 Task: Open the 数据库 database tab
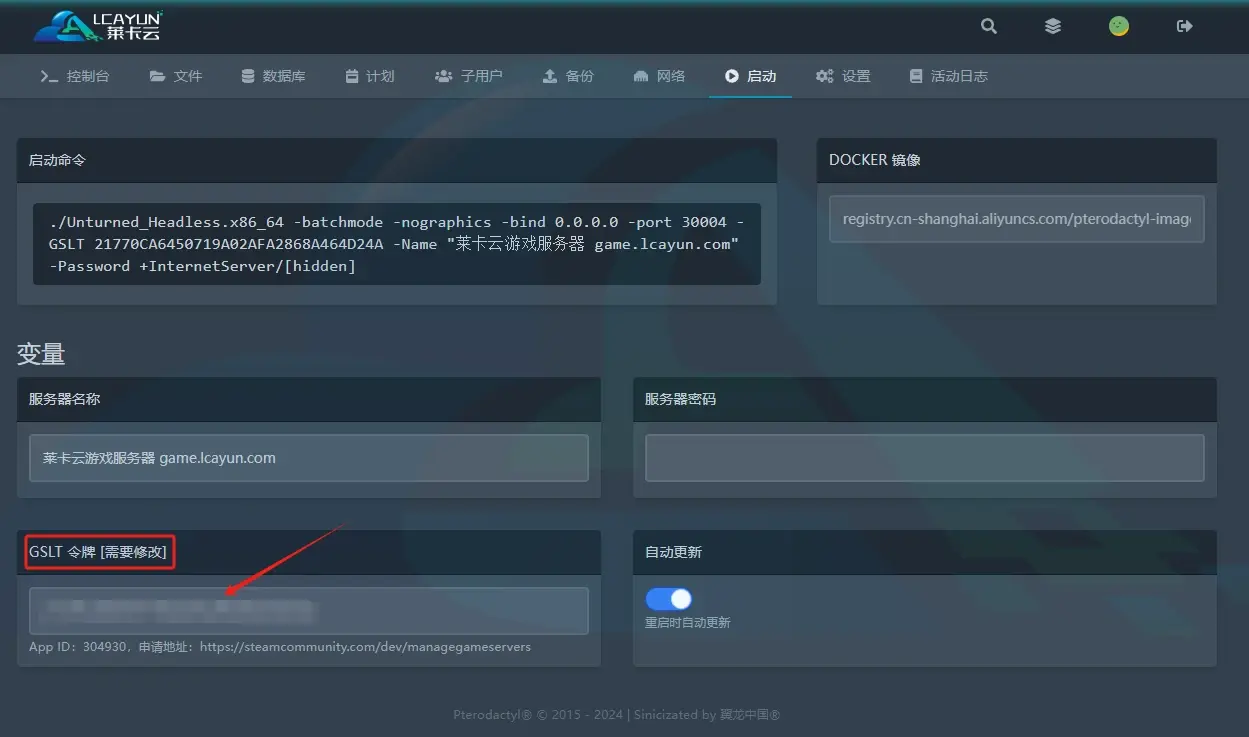click(x=274, y=76)
